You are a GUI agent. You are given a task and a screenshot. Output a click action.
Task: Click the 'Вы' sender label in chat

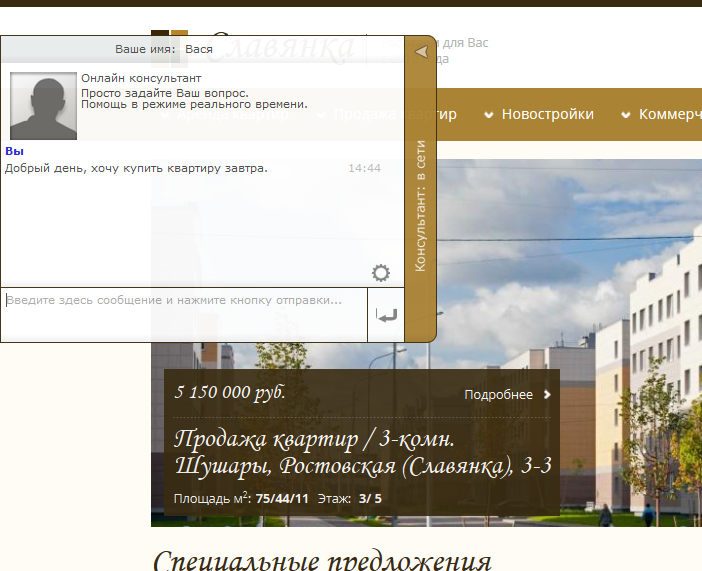pos(14,151)
